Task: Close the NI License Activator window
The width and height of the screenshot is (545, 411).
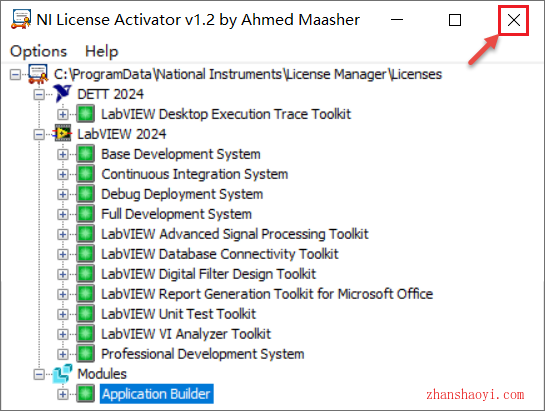Action: coord(514,20)
